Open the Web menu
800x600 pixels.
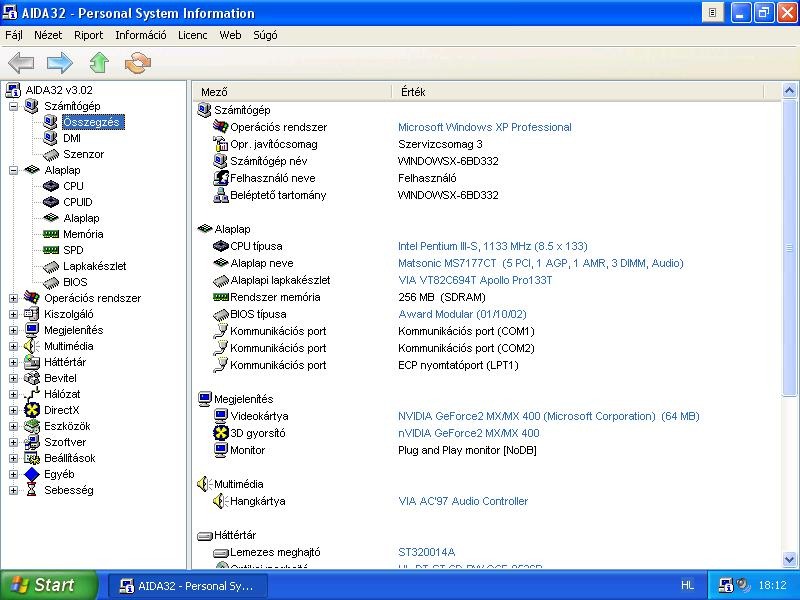click(230, 35)
